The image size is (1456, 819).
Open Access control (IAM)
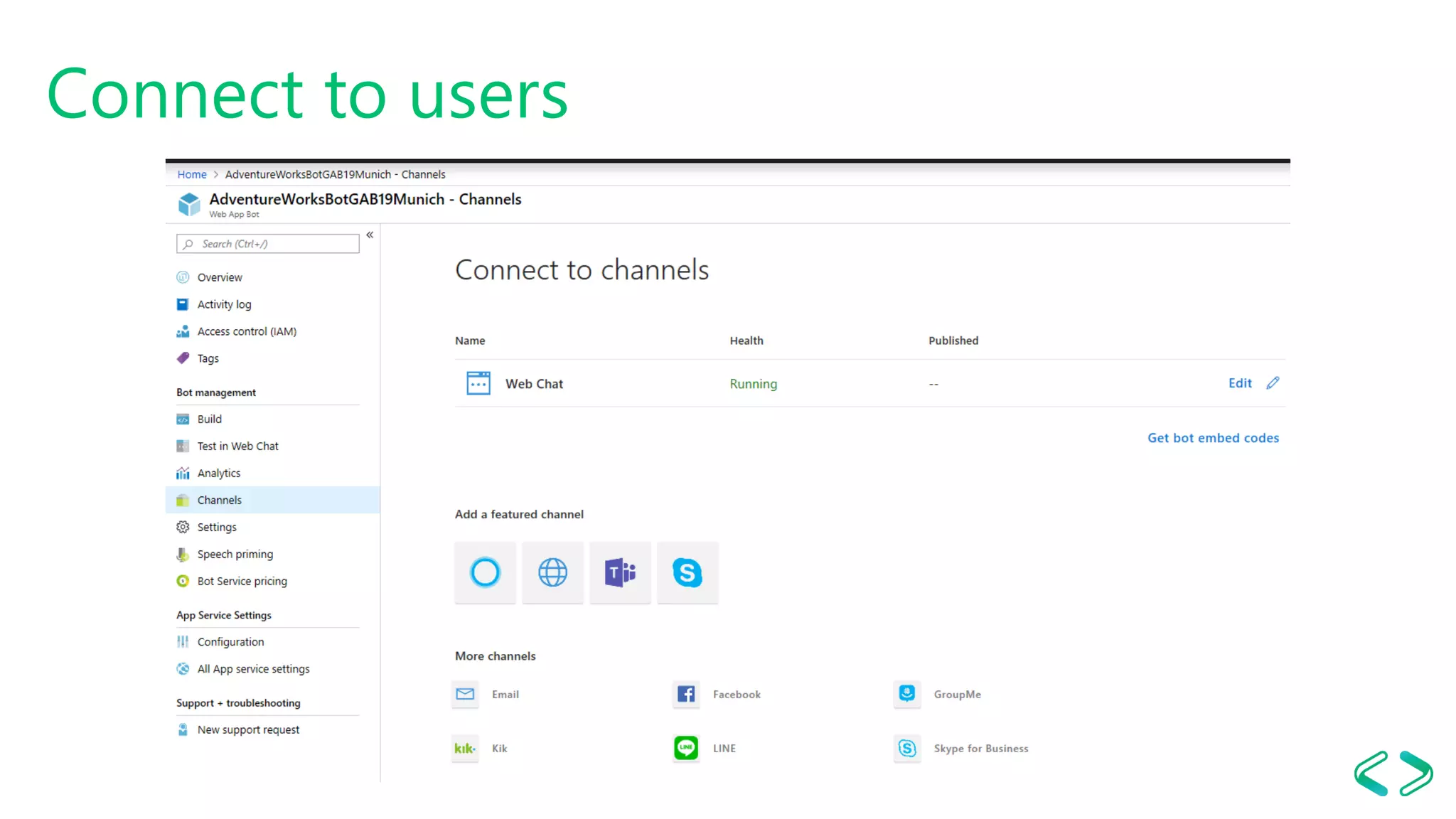247,331
